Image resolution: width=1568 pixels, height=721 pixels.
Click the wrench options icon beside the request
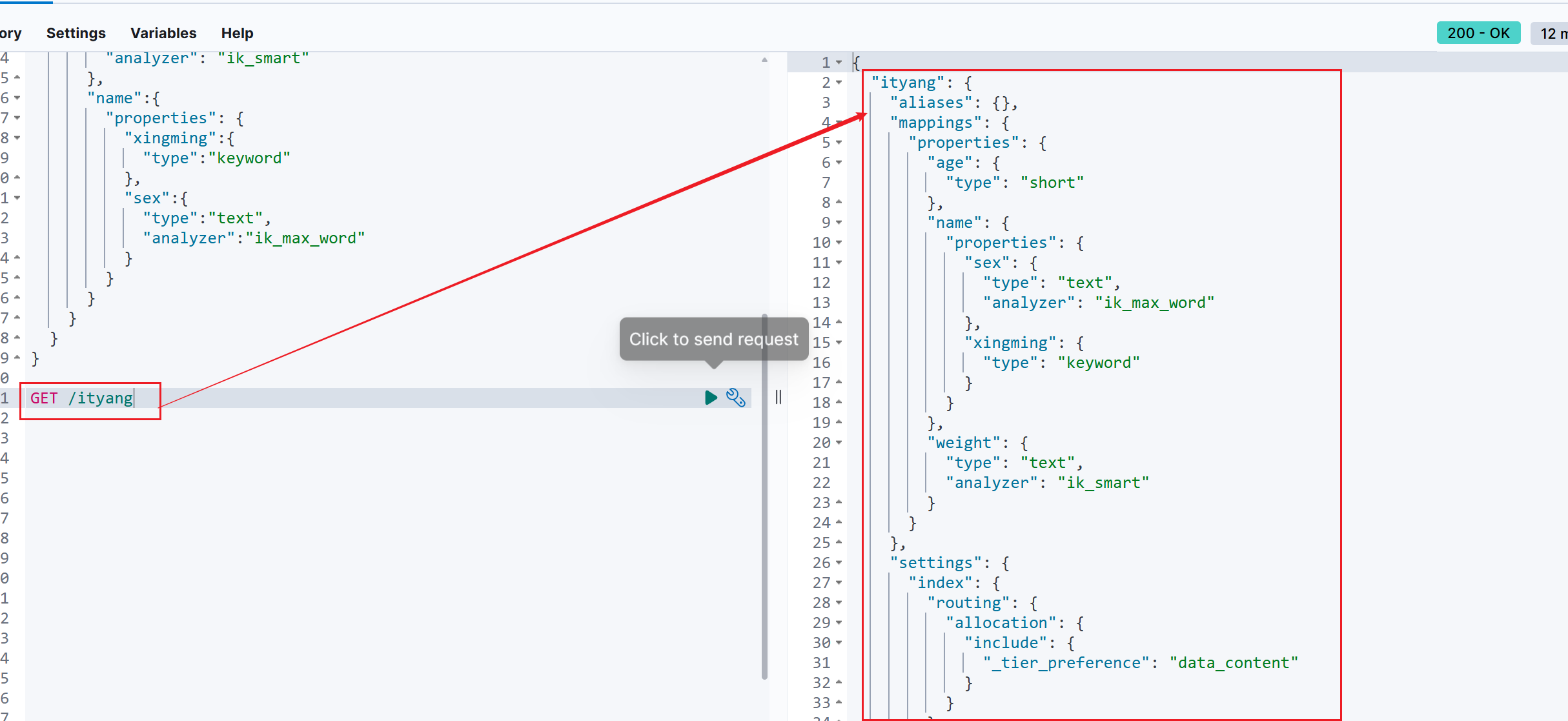coord(736,398)
